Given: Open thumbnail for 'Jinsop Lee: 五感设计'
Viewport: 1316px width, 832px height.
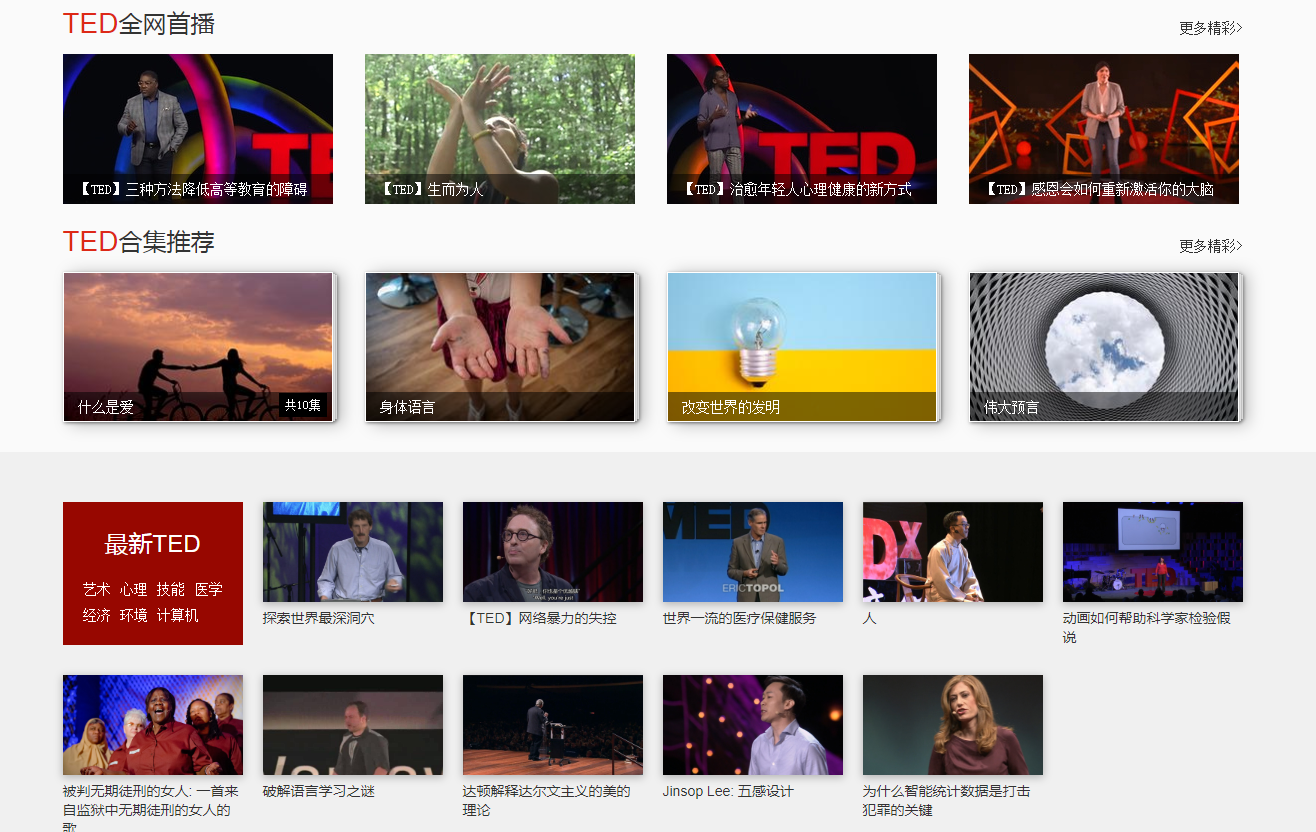Looking at the screenshot, I should click(753, 725).
